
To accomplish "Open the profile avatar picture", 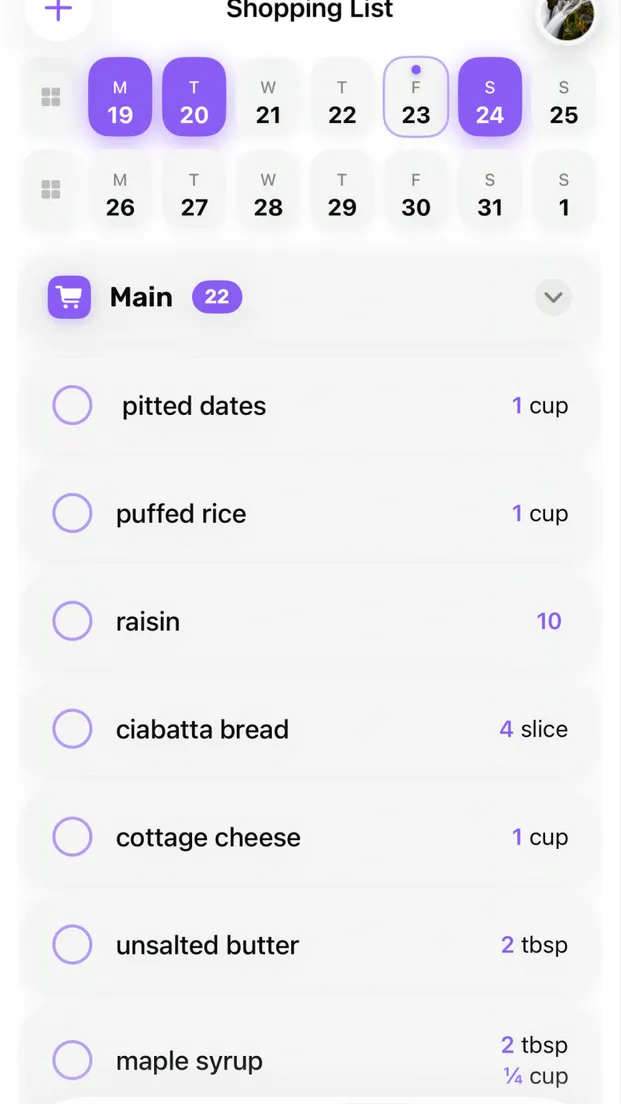I will 567,20.
